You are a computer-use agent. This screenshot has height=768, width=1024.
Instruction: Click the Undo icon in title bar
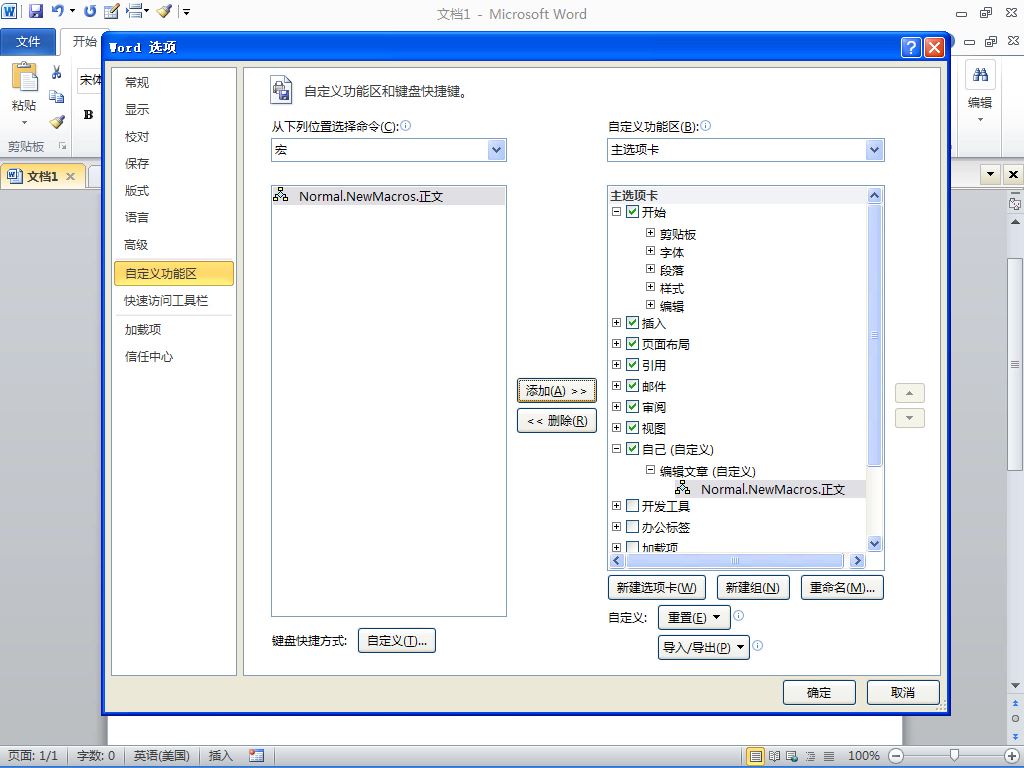click(x=58, y=11)
